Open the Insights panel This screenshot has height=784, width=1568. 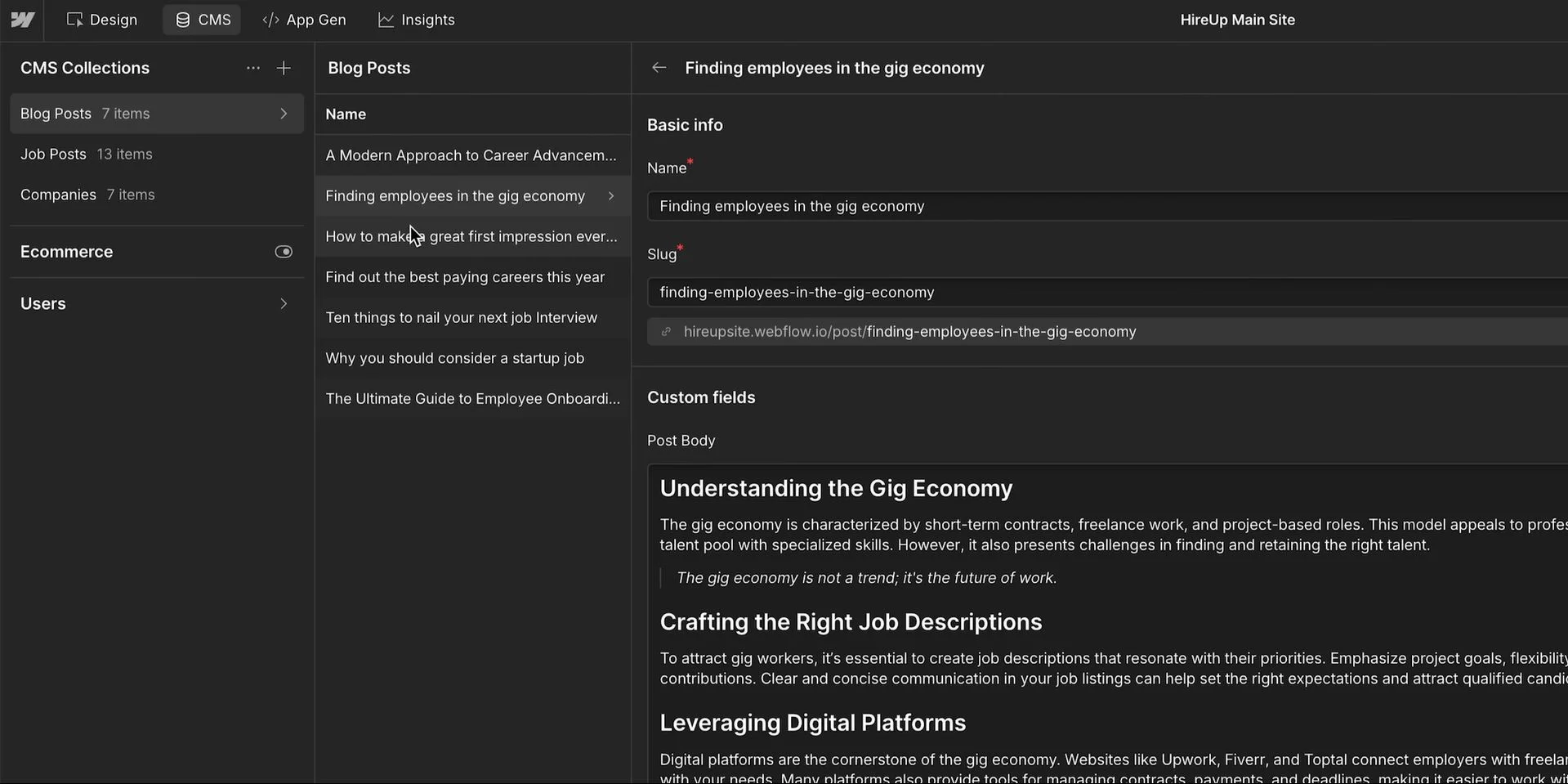tap(416, 19)
